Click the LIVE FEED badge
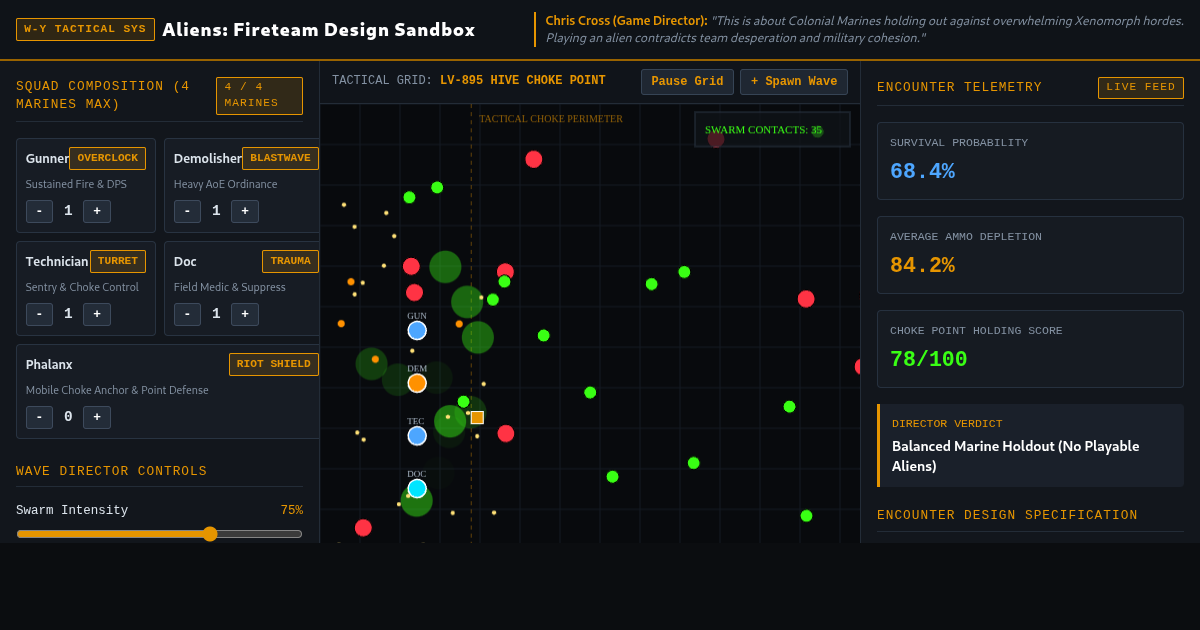 click(x=1141, y=88)
